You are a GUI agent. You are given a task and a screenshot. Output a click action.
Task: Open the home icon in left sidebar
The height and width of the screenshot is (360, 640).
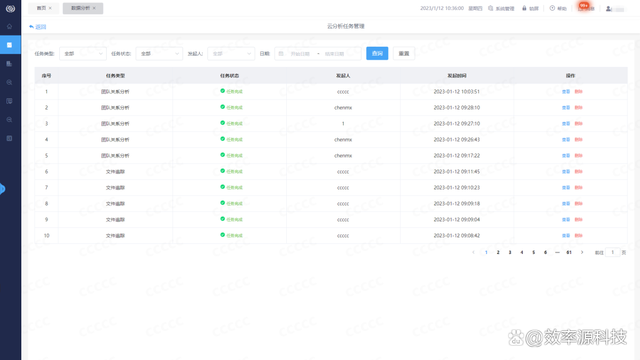[9, 27]
